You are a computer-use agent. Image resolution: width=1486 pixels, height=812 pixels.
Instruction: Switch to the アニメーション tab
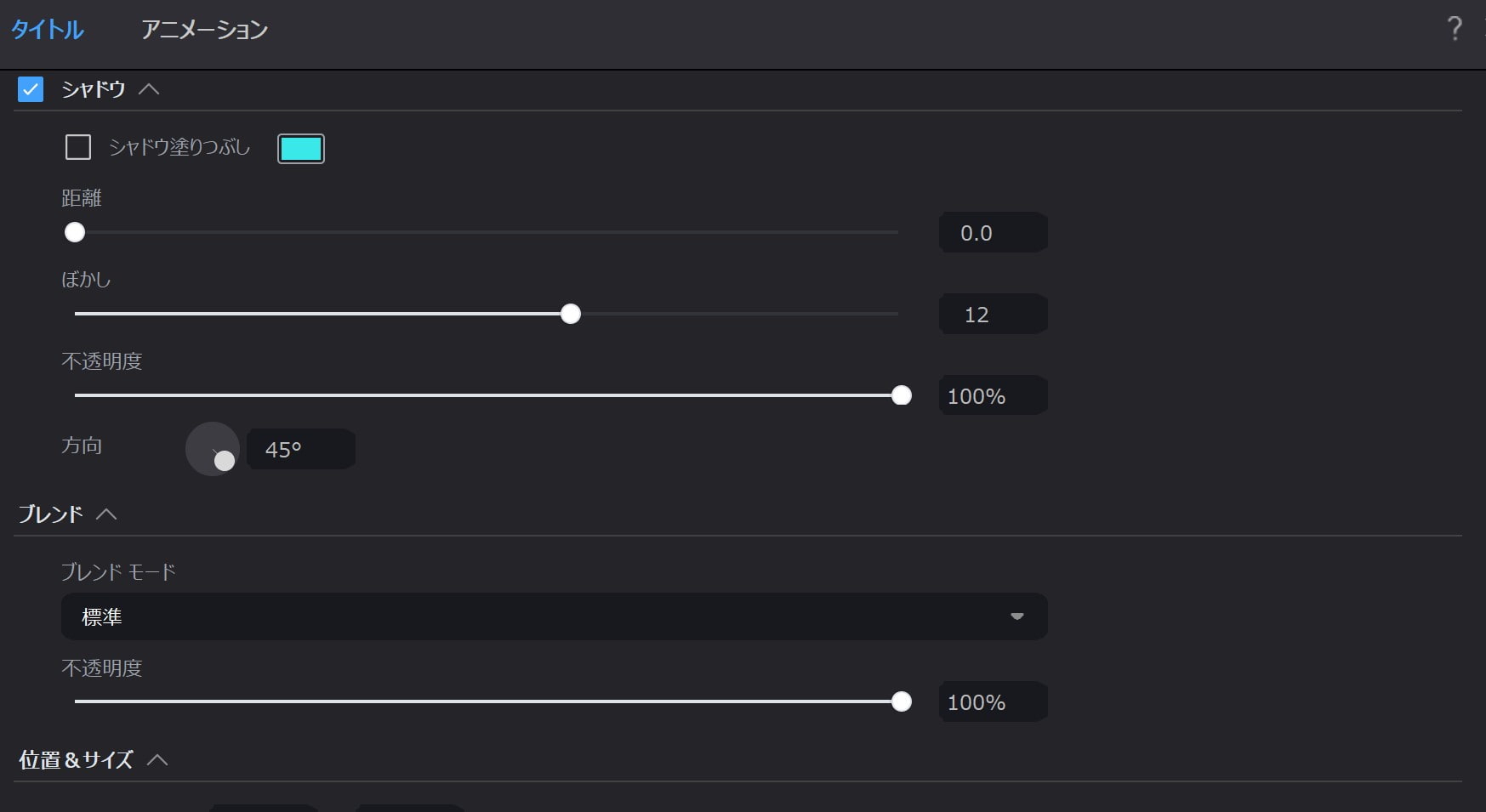click(204, 30)
